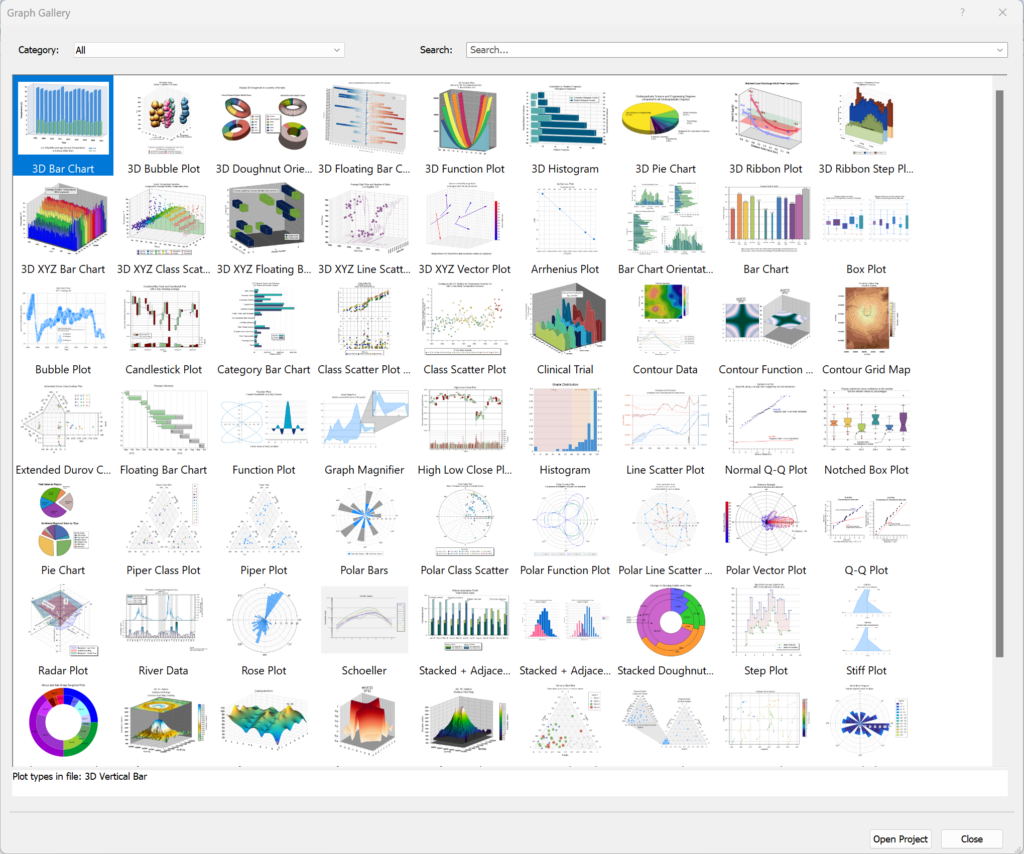
Task: Select the Candlestick Plot thumbnail
Action: (163, 320)
